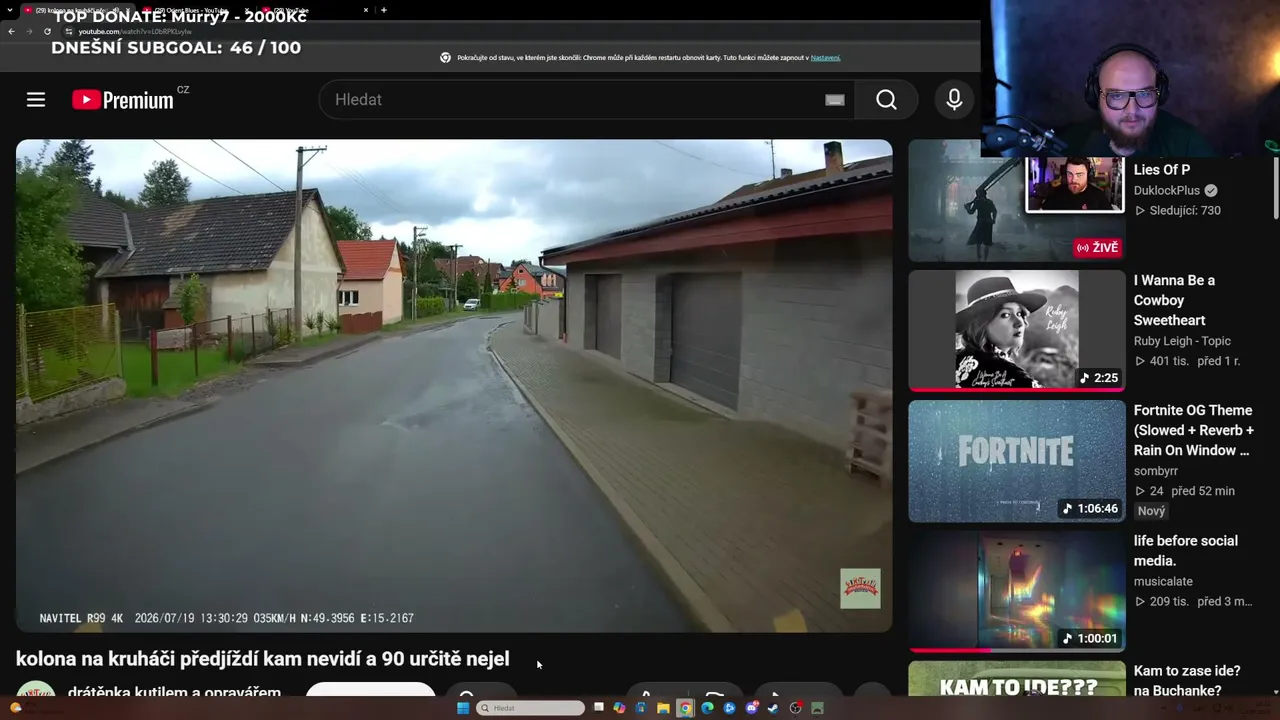The width and height of the screenshot is (1280, 720).
Task: Open OBS Studio from the taskbar
Action: click(795, 708)
